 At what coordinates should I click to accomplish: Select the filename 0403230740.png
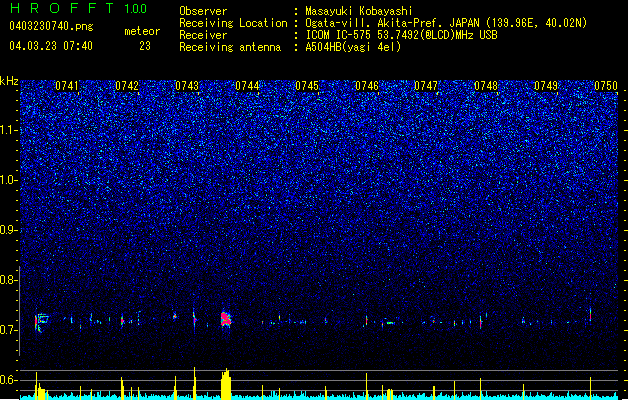click(x=51, y=26)
